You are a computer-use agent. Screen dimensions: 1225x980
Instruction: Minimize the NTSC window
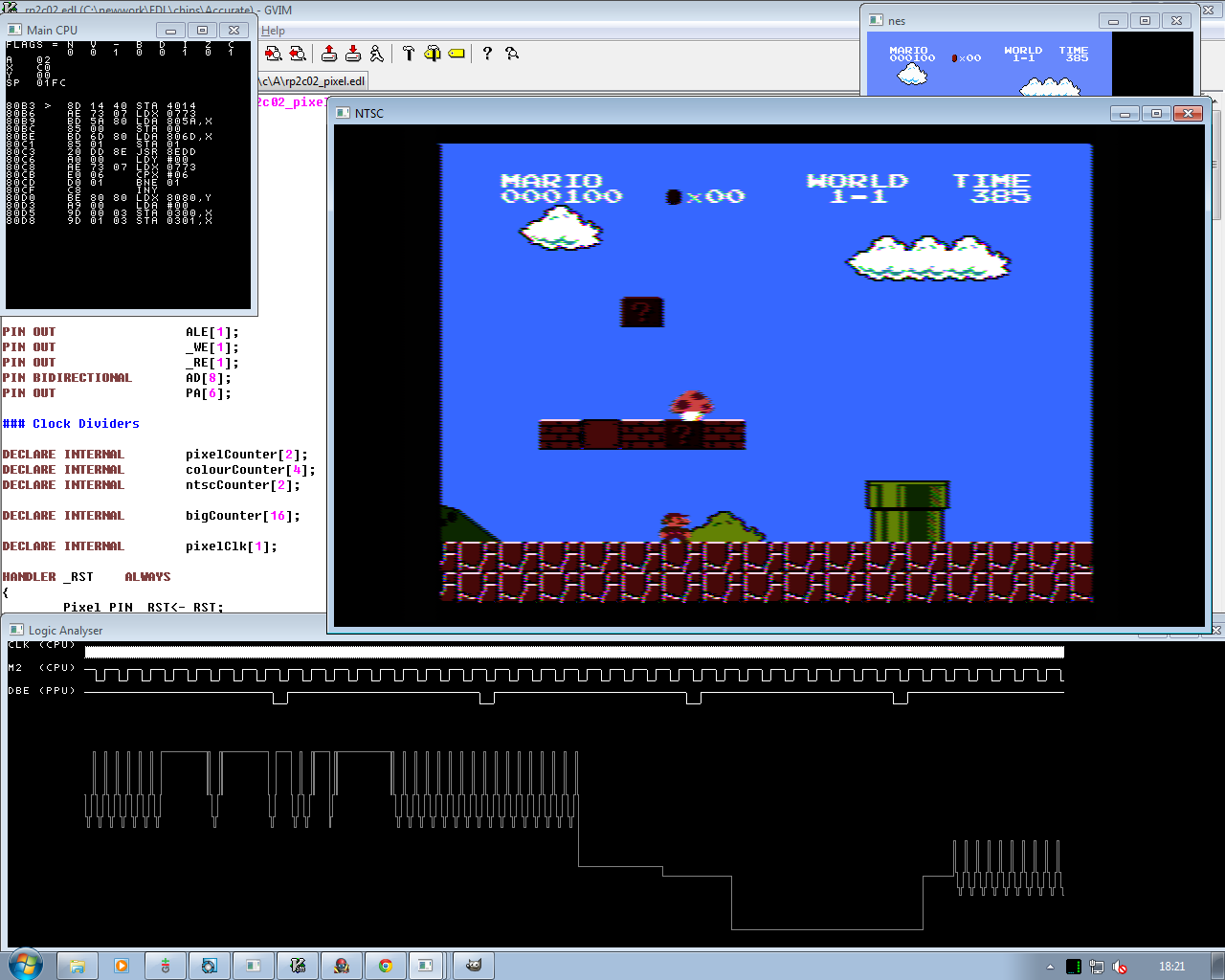click(x=1125, y=113)
